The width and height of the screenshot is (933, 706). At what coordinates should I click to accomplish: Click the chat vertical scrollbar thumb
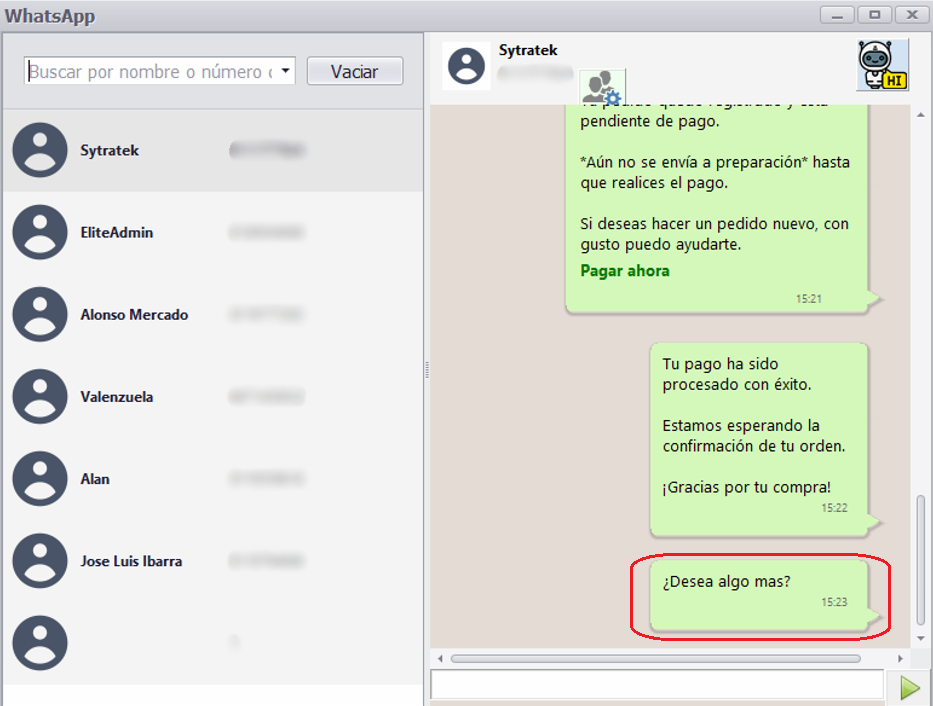(x=921, y=558)
